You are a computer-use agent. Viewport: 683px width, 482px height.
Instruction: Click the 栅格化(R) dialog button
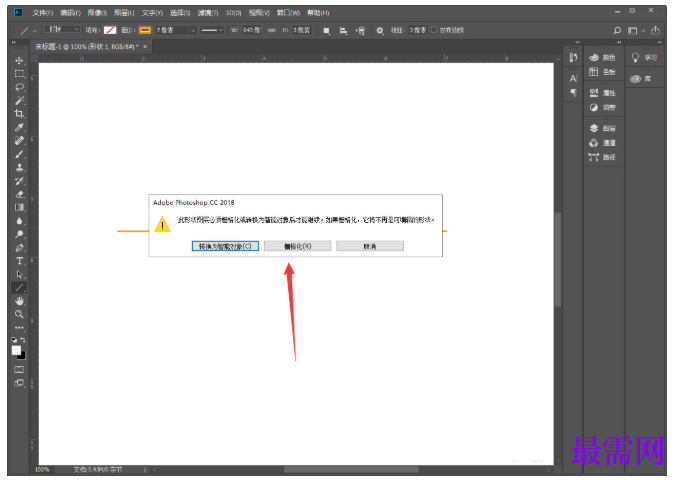[x=298, y=246]
